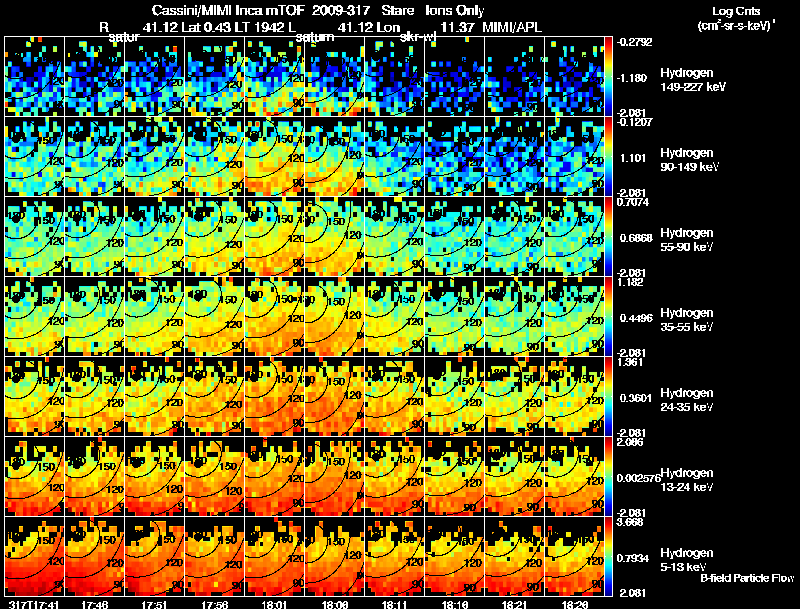Click the 149-227 keV image at 18:16
The height and width of the screenshot is (609, 800).
click(x=455, y=77)
